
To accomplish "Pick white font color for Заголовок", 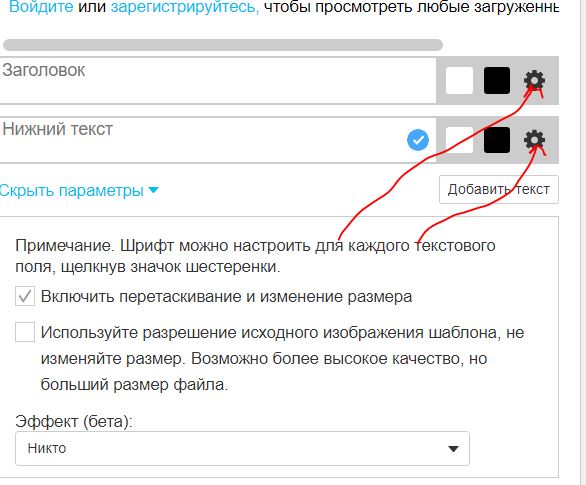I will (459, 80).
